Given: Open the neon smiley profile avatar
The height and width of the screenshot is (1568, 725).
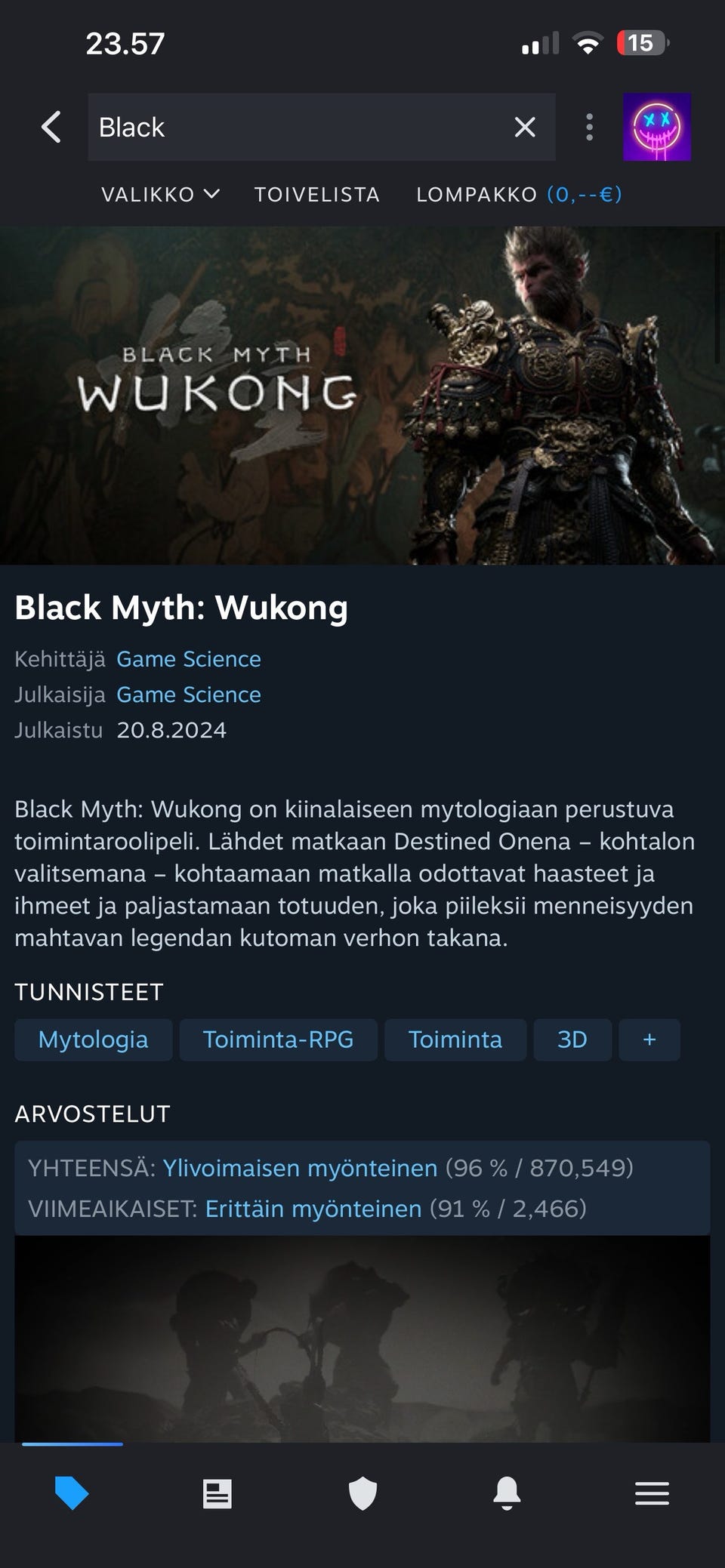Looking at the screenshot, I should [x=657, y=127].
